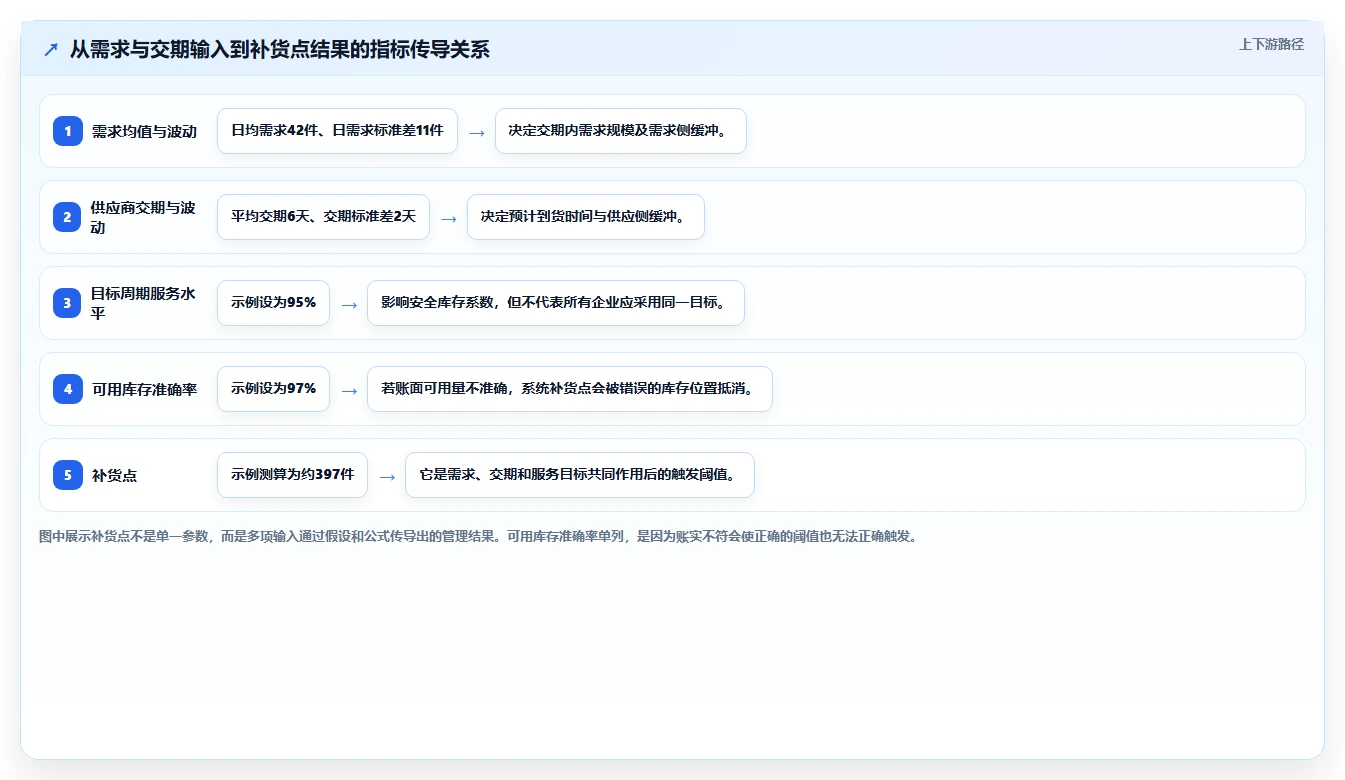The height and width of the screenshot is (780, 1345).
Task: Click the arrow after '示例测算为约397件' box
Action: point(387,476)
